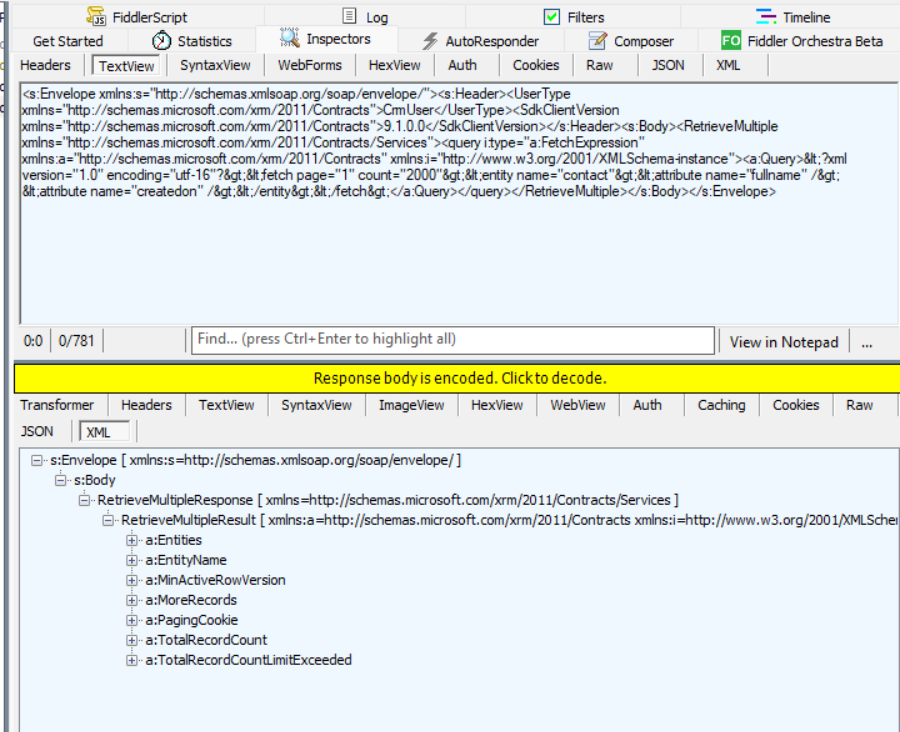Select request WebForms tab

coord(310,65)
